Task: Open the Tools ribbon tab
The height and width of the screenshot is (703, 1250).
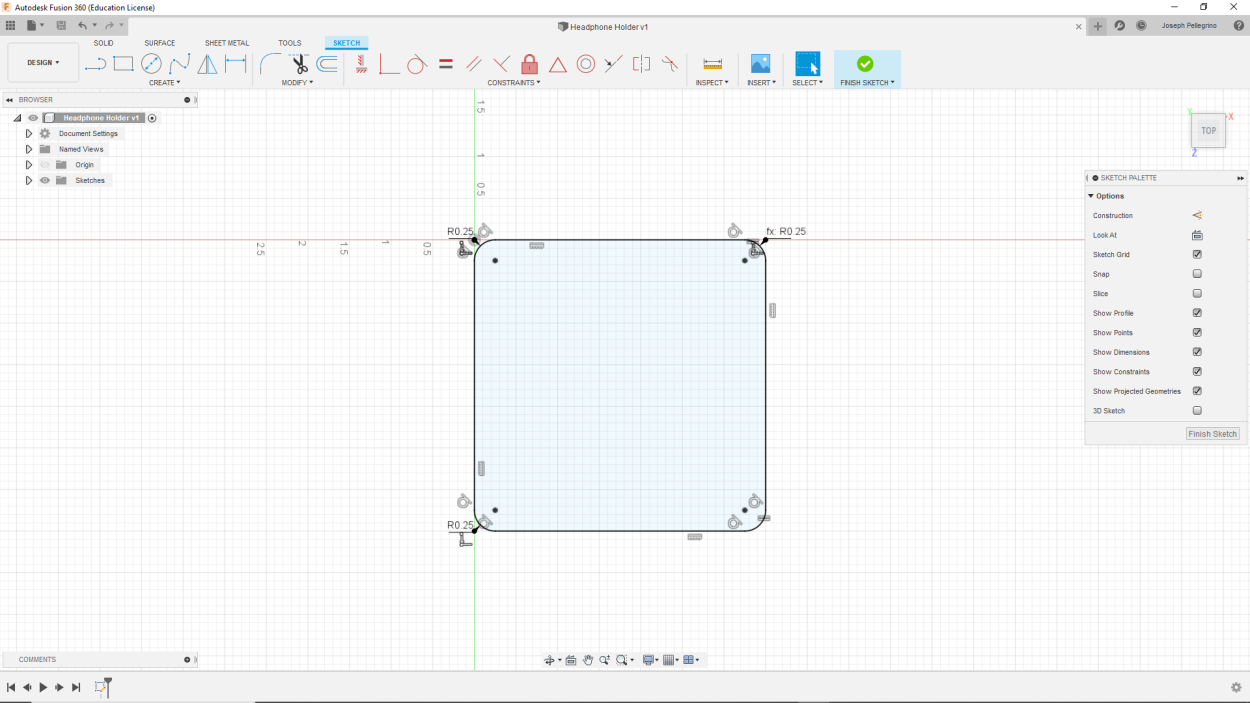Action: (x=290, y=43)
